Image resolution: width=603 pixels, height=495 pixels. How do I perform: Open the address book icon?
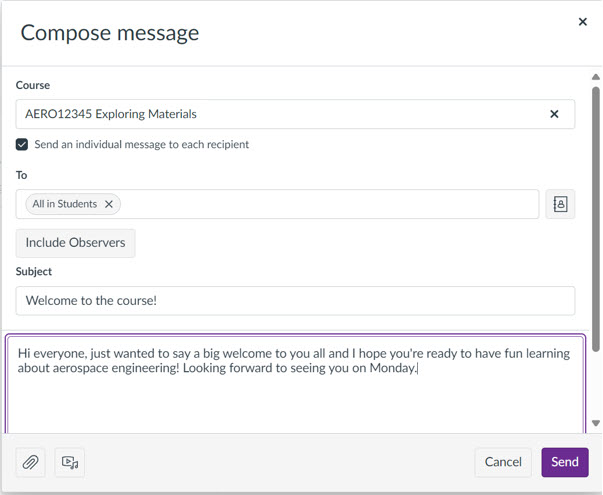coord(560,204)
